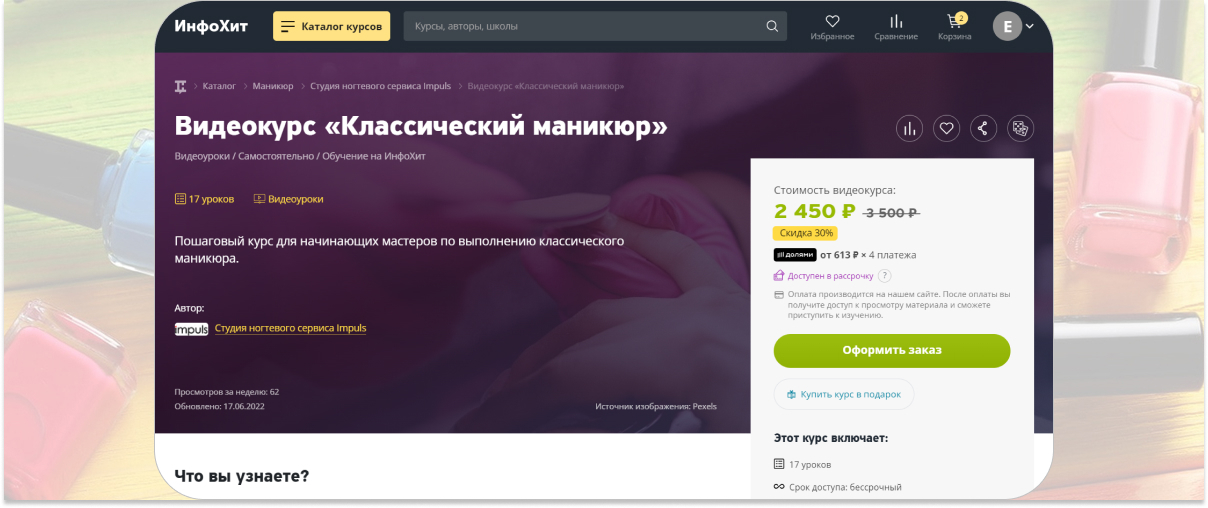Click Купить курс в подарок button
The height and width of the screenshot is (508, 1208).
click(844, 394)
